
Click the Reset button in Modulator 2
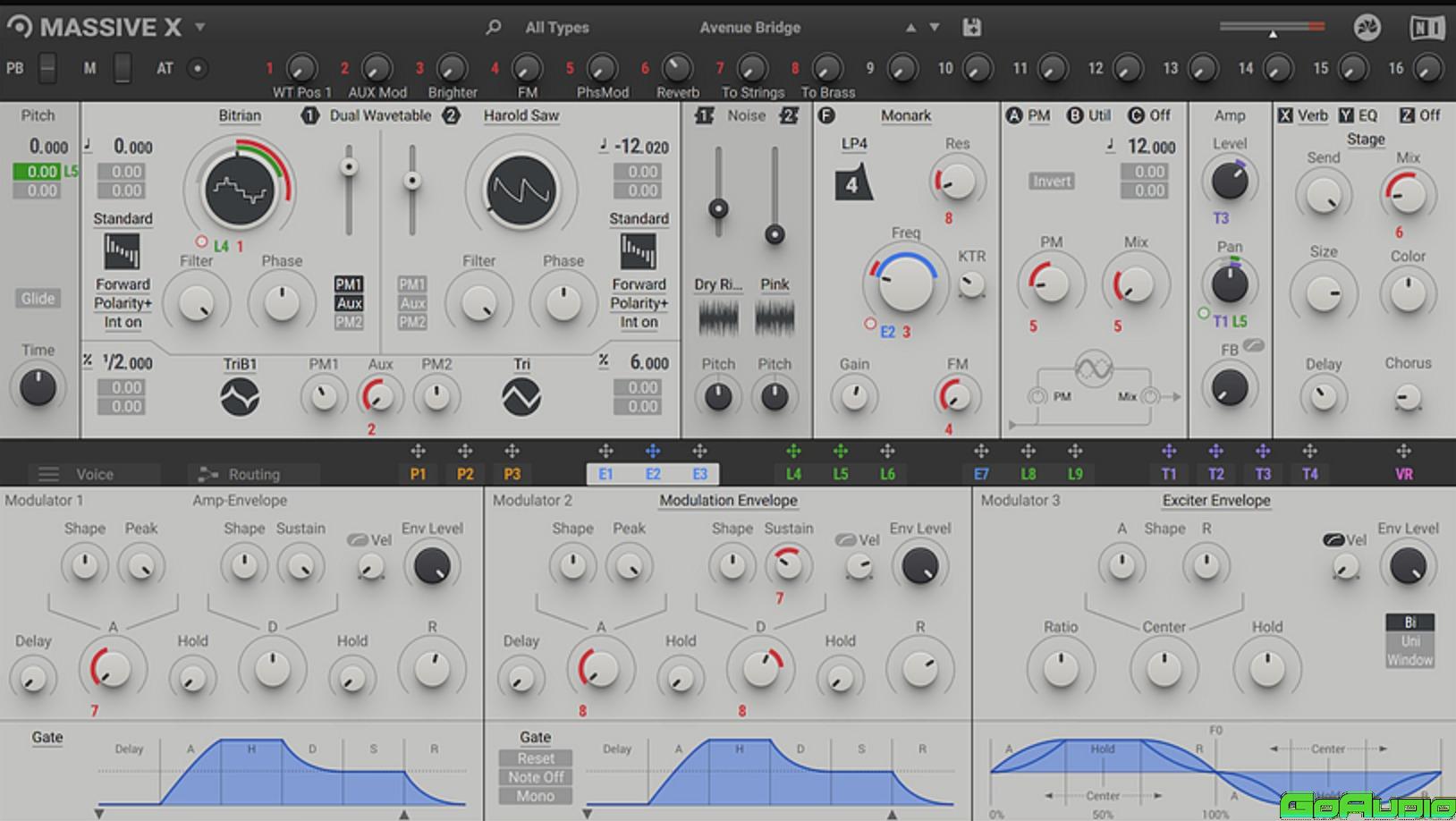536,758
